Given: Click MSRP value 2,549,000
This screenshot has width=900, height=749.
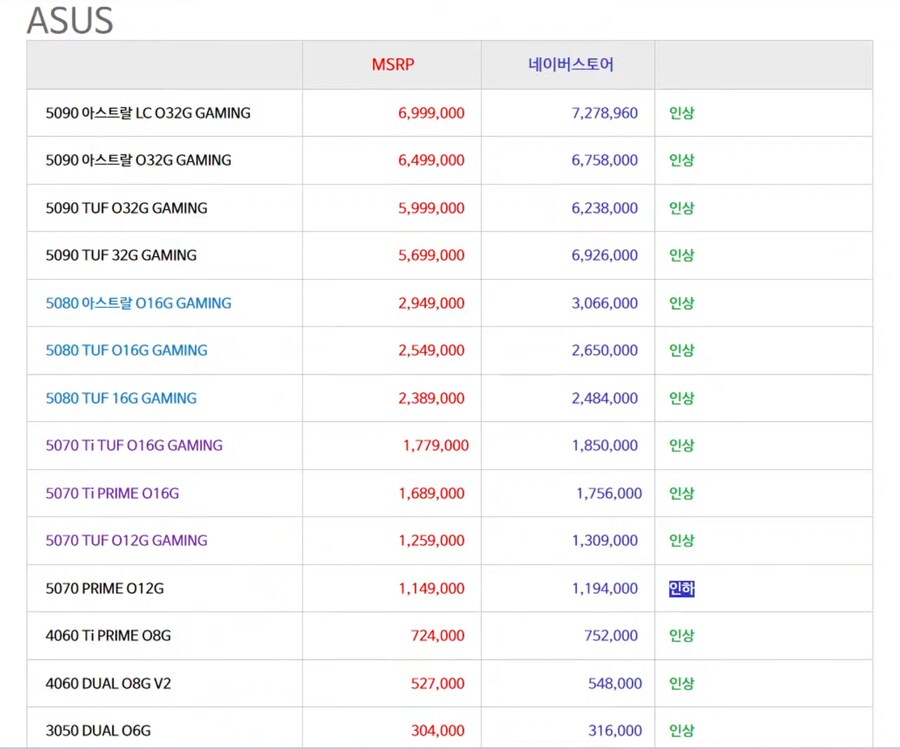Looking at the screenshot, I should pyautogui.click(x=431, y=350).
